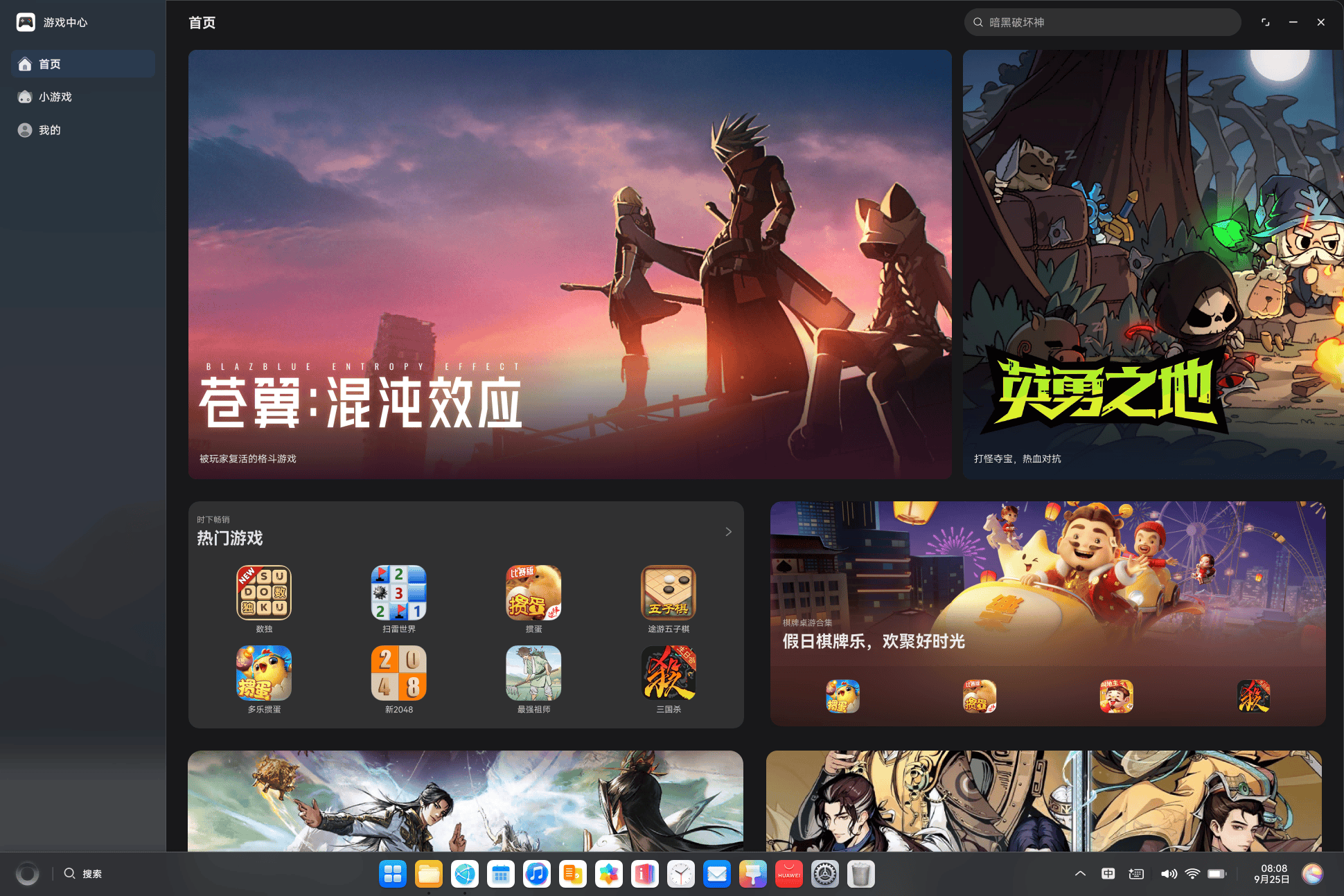Open the 扫雷世界 minesweeper game icon
The height and width of the screenshot is (896, 1344).
click(398, 592)
